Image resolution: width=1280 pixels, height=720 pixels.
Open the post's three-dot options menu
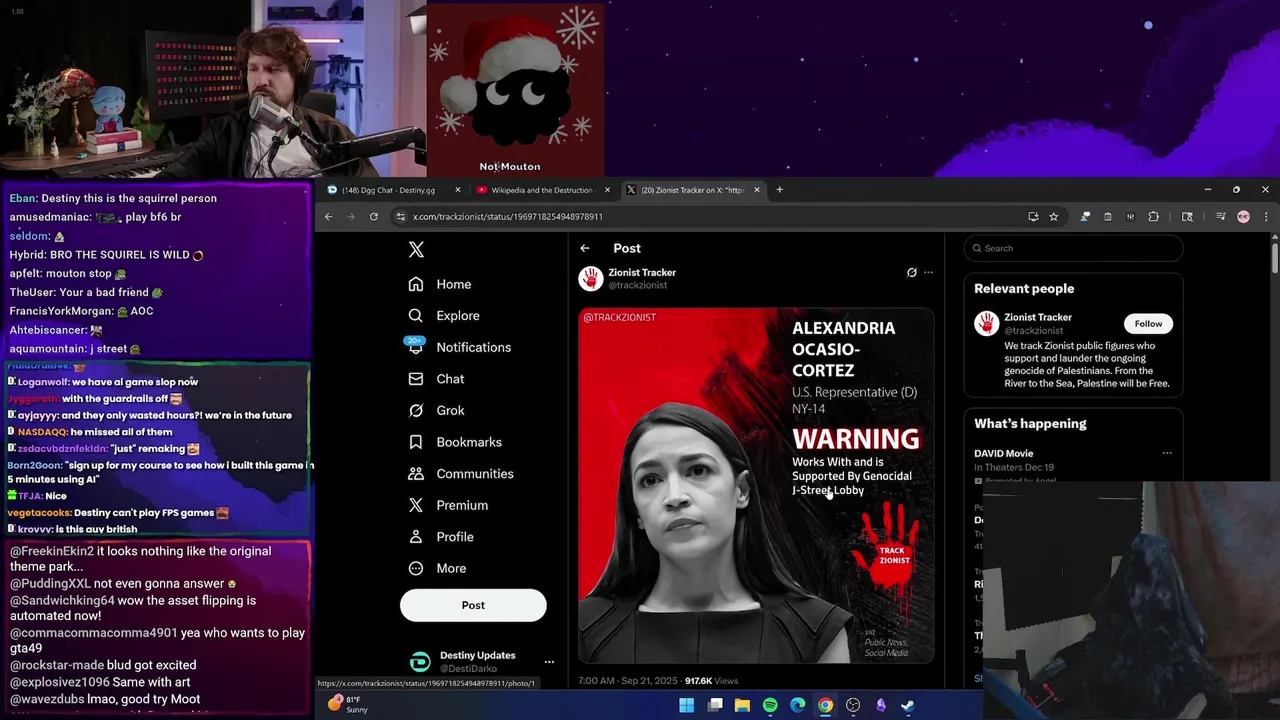click(928, 272)
